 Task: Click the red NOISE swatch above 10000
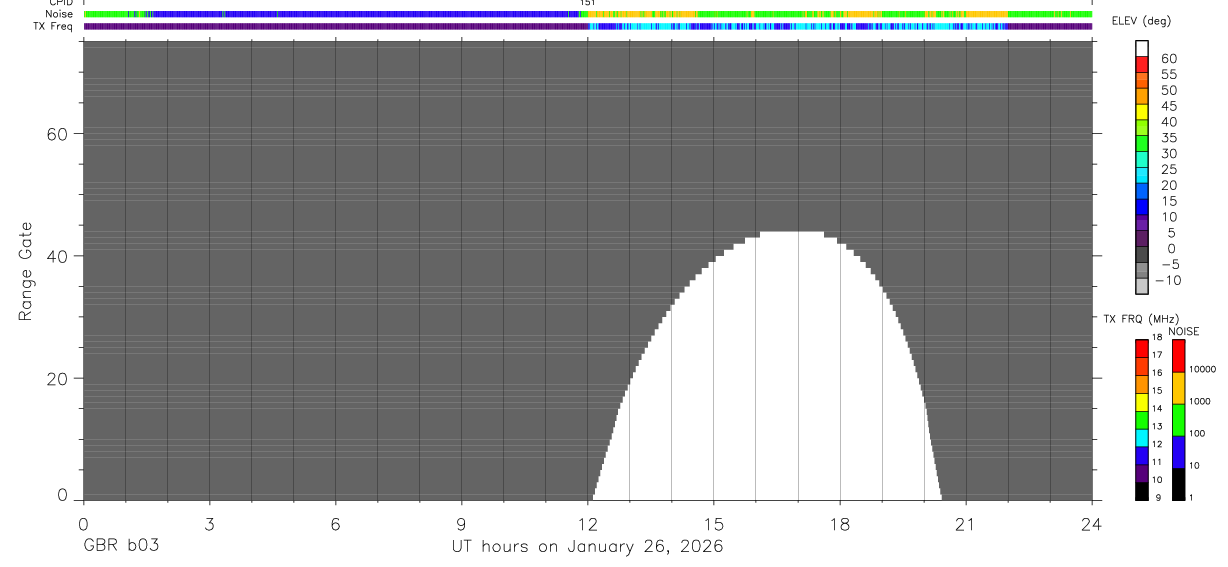click(1178, 356)
